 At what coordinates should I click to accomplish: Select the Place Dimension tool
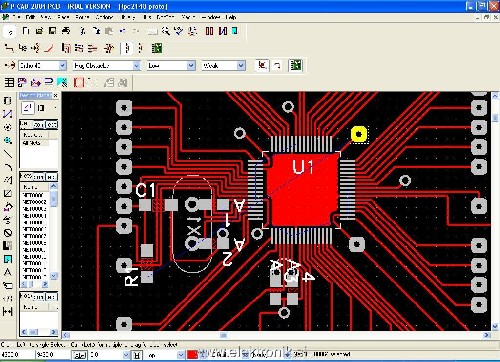(7, 312)
